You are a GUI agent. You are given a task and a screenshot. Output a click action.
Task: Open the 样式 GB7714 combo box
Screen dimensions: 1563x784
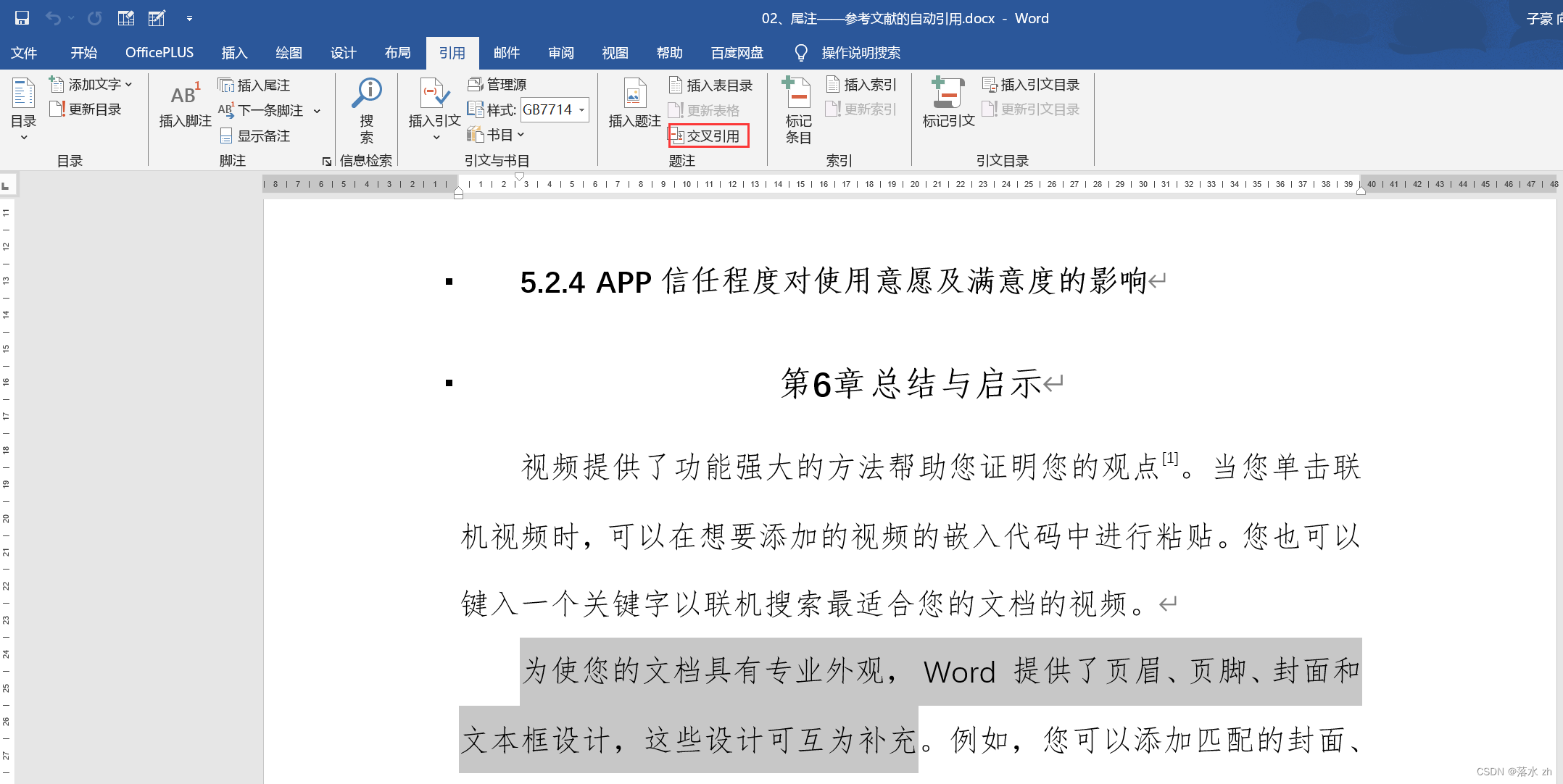[x=555, y=109]
